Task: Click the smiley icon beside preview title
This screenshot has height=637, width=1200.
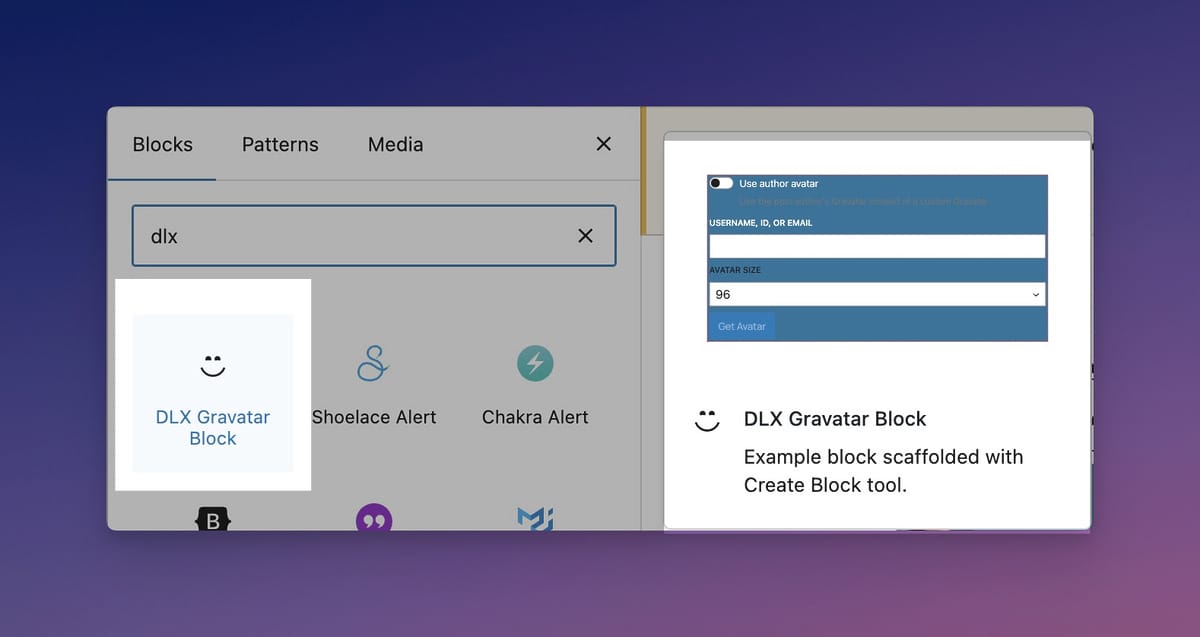Action: click(707, 420)
